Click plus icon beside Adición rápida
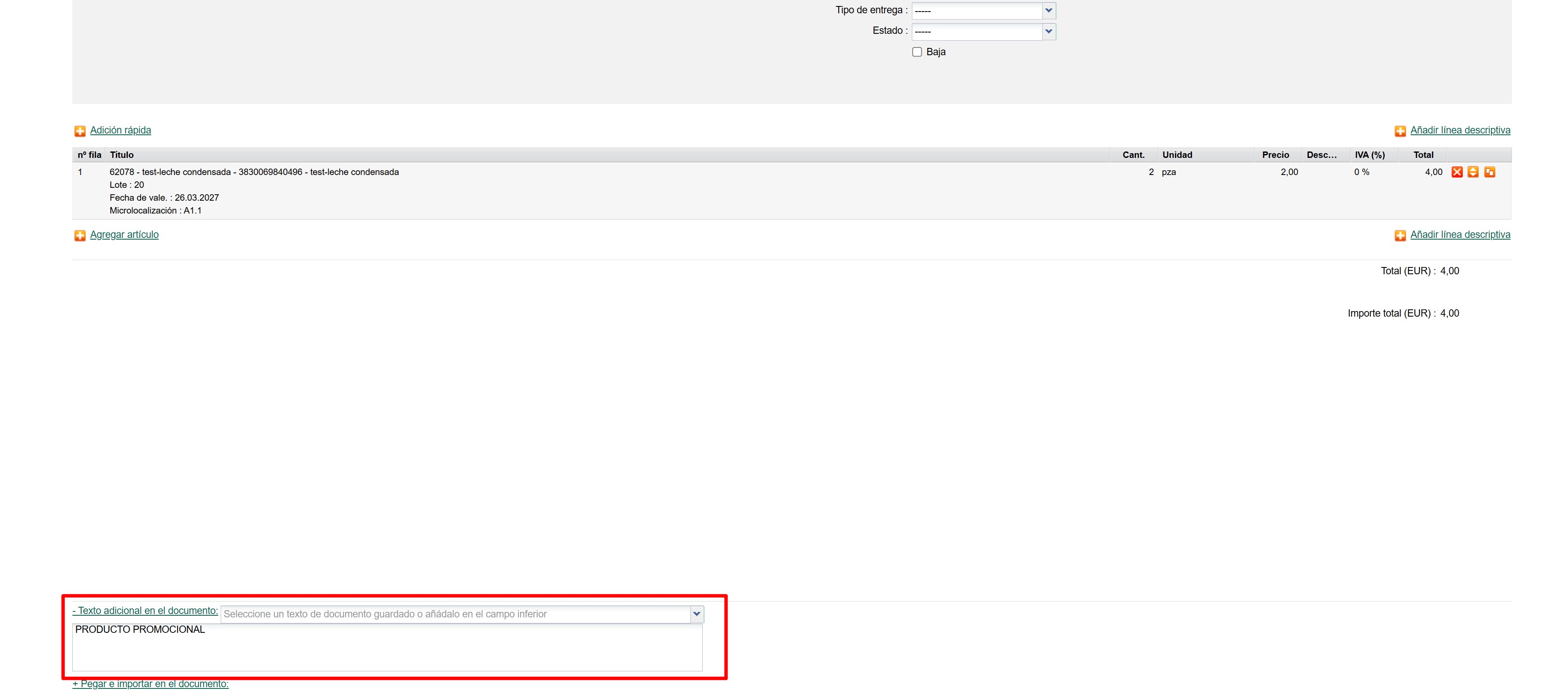 pos(80,131)
